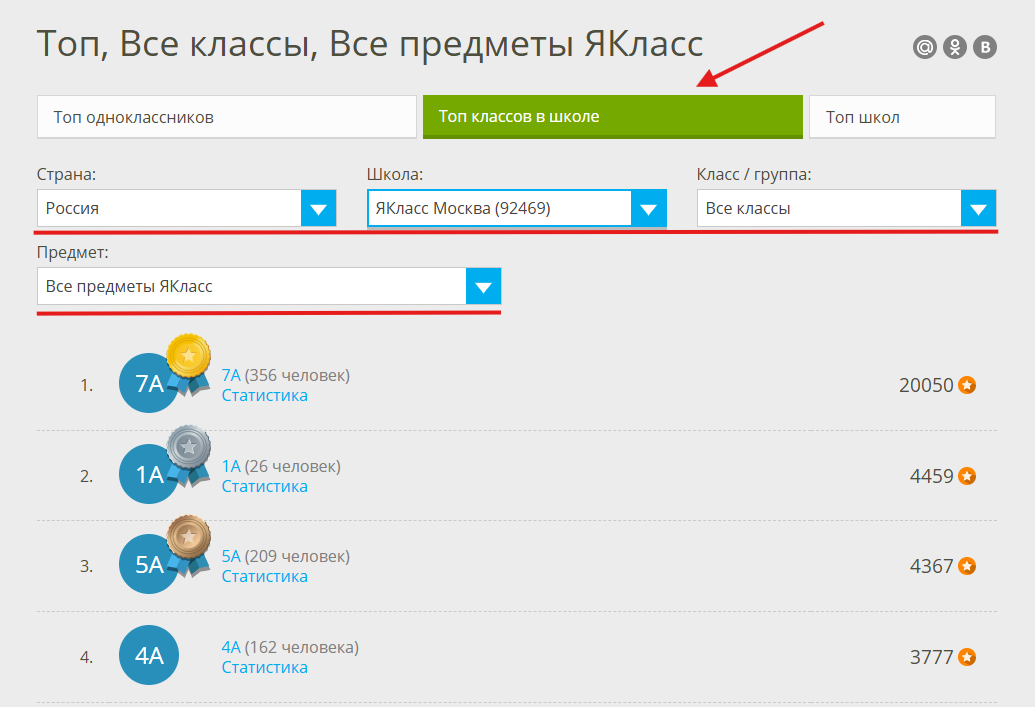The width and height of the screenshot is (1035, 707).
Task: Open the 5A class link
Action: [231, 556]
